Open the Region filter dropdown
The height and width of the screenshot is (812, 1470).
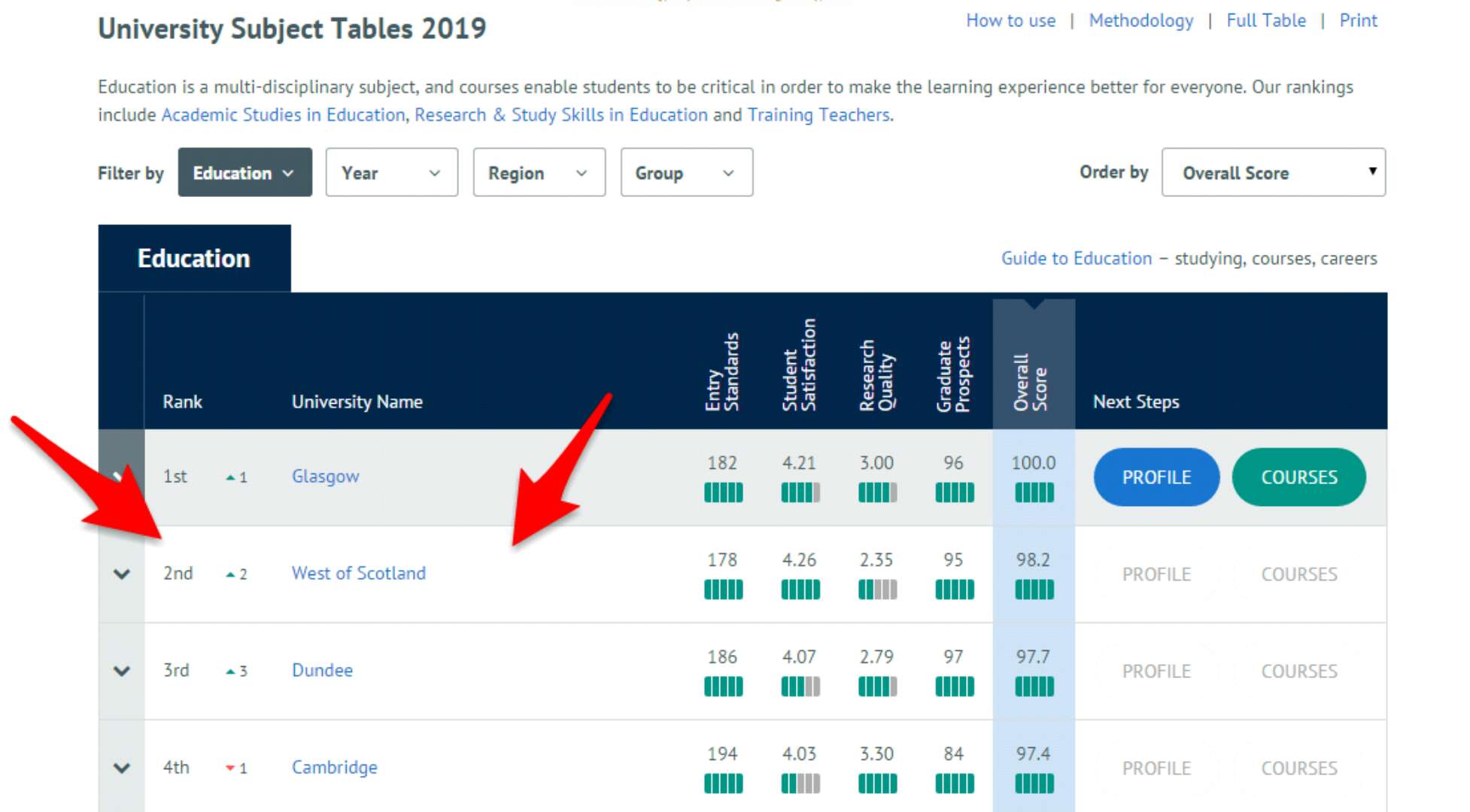pyautogui.click(x=539, y=173)
